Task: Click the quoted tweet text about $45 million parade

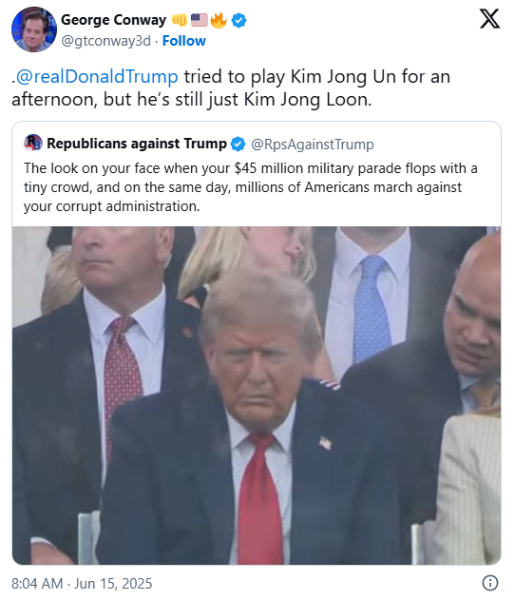Action: (251, 187)
